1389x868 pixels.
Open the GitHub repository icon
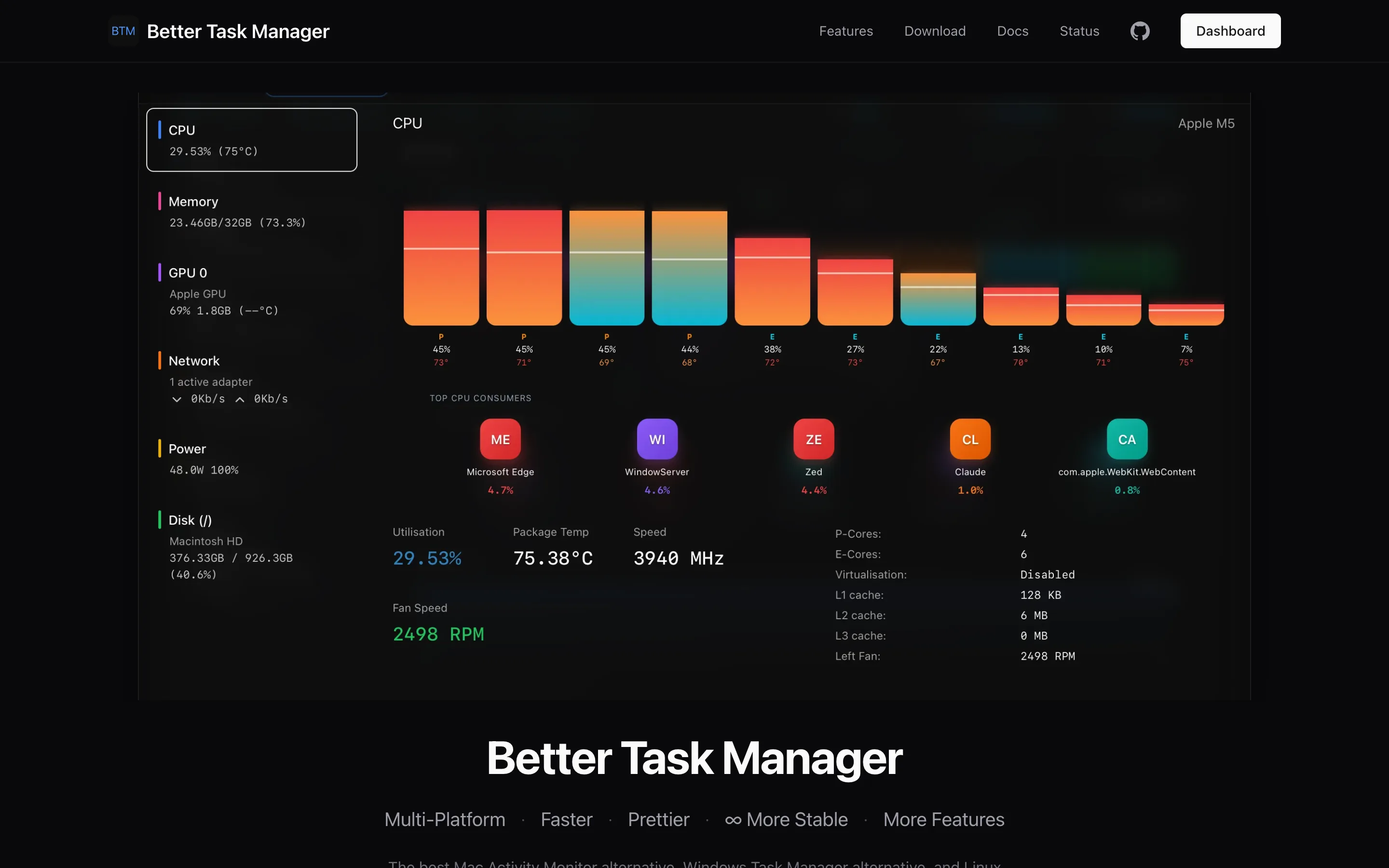(1140, 31)
